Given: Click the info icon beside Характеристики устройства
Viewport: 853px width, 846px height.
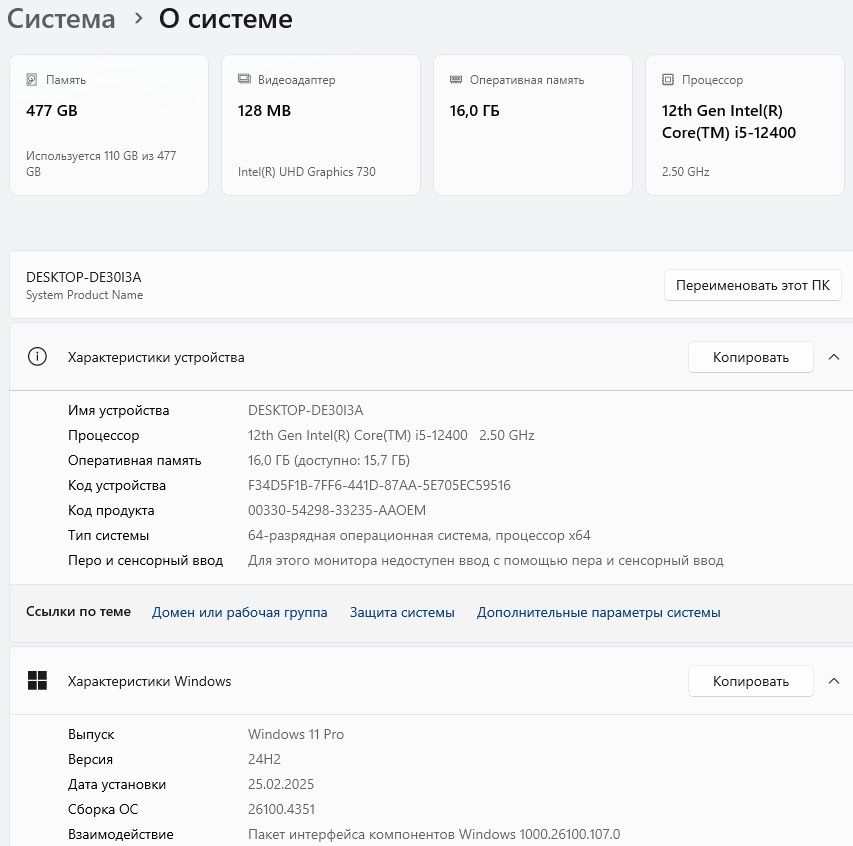Looking at the screenshot, I should (37, 357).
